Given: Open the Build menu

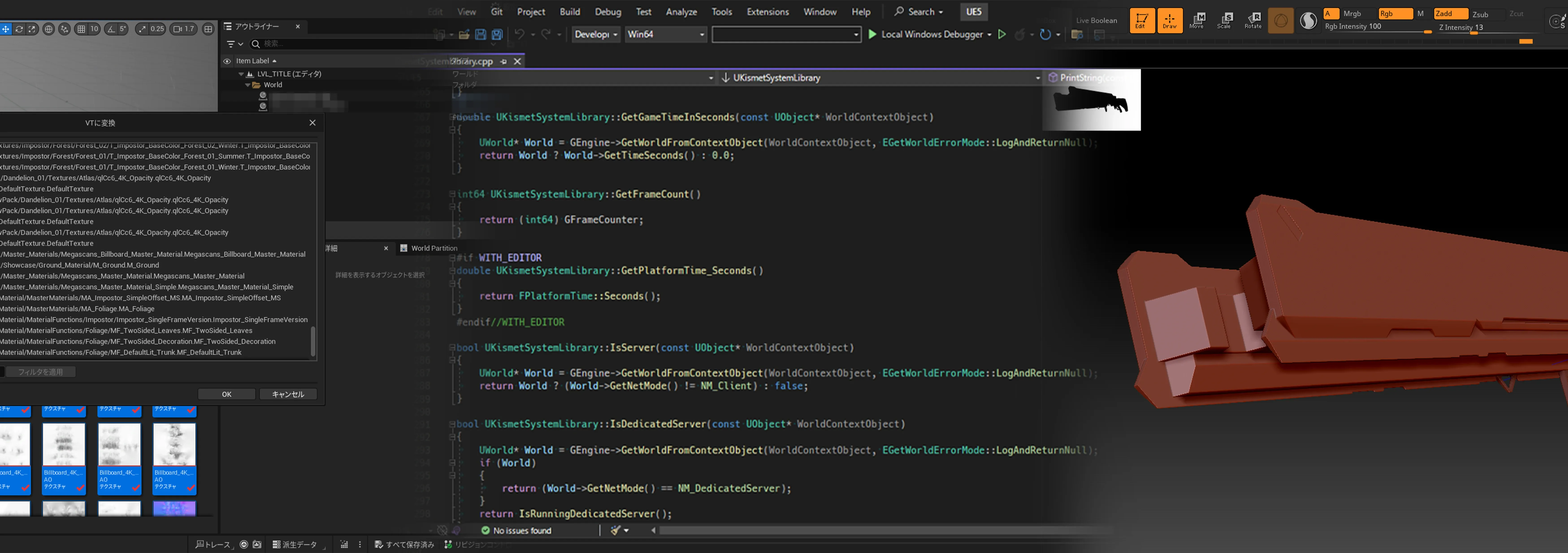Looking at the screenshot, I should tap(570, 12).
